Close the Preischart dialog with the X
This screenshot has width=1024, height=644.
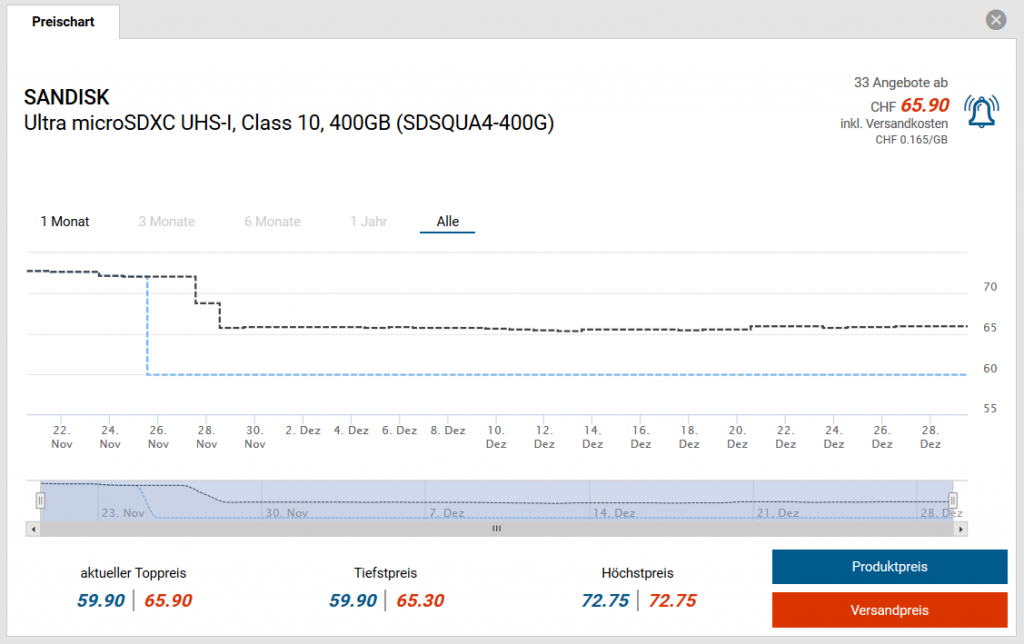coord(995,20)
